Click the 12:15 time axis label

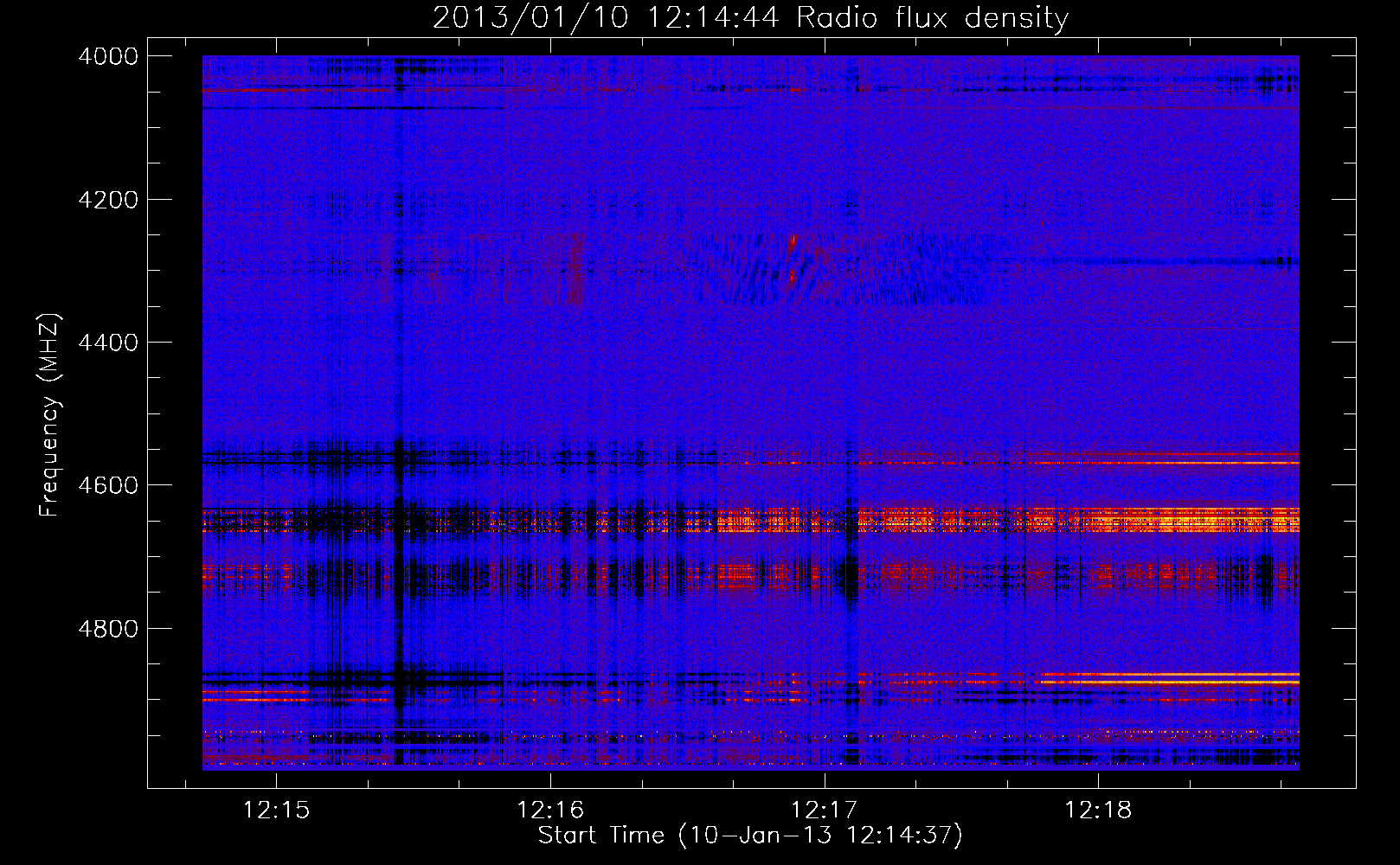276,810
